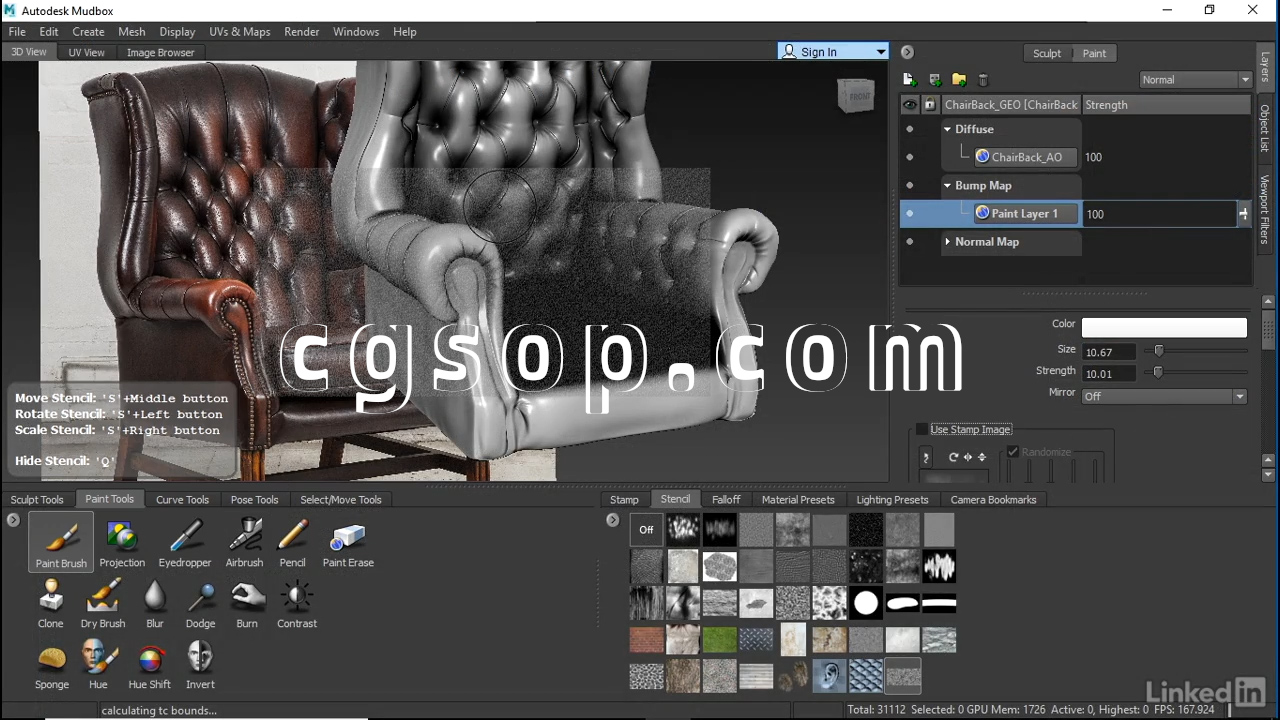Choose the Contrast tool

coord(297,603)
